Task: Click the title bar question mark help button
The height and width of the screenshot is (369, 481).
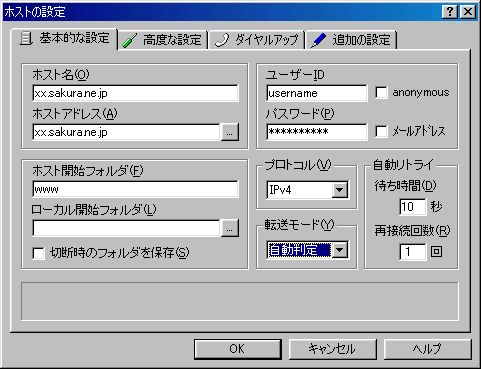Action: (450, 12)
